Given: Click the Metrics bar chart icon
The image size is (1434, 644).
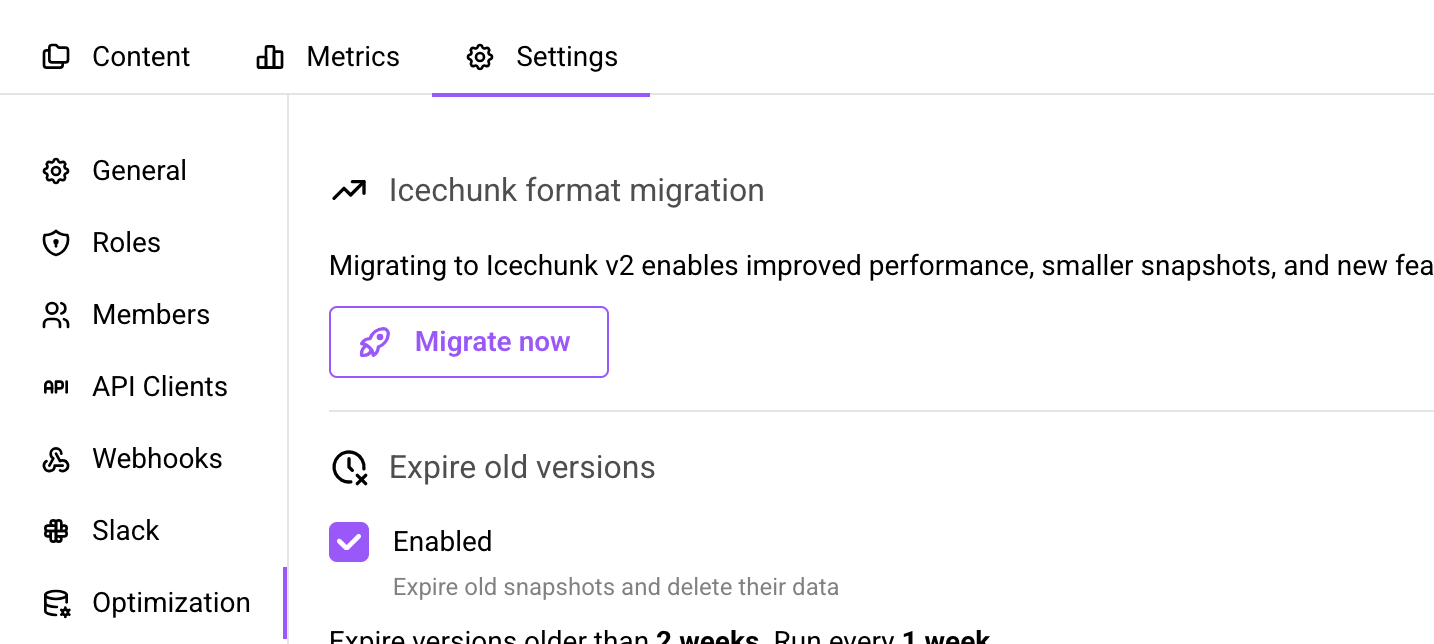Looking at the screenshot, I should click(x=269, y=56).
